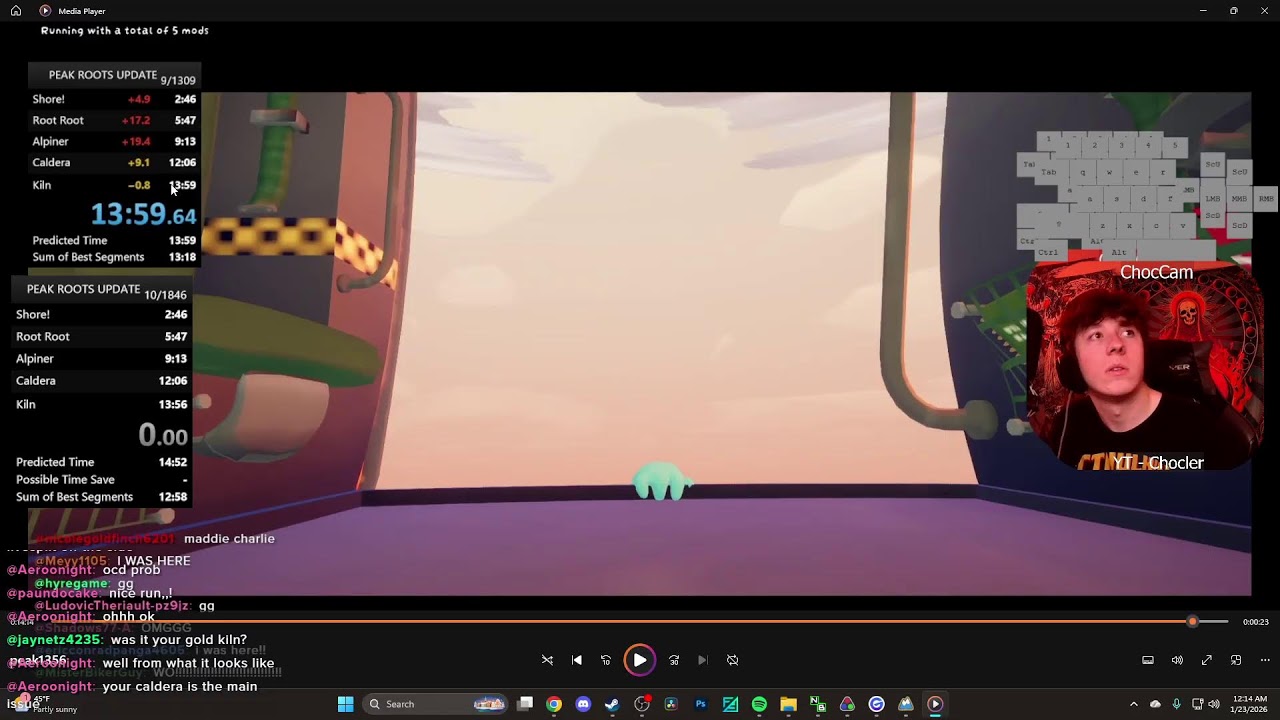The image size is (1280, 720).
Task: Open cast to device option
Action: tap(1148, 660)
